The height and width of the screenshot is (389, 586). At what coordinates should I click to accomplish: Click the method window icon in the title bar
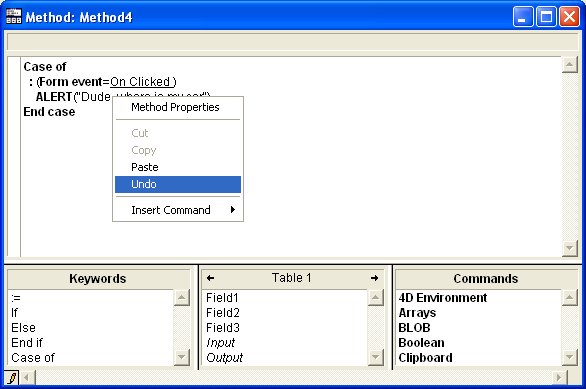point(14,17)
